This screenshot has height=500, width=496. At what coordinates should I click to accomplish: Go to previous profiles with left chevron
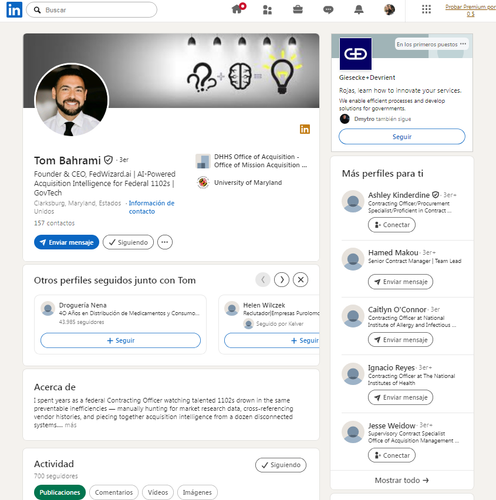click(x=263, y=280)
